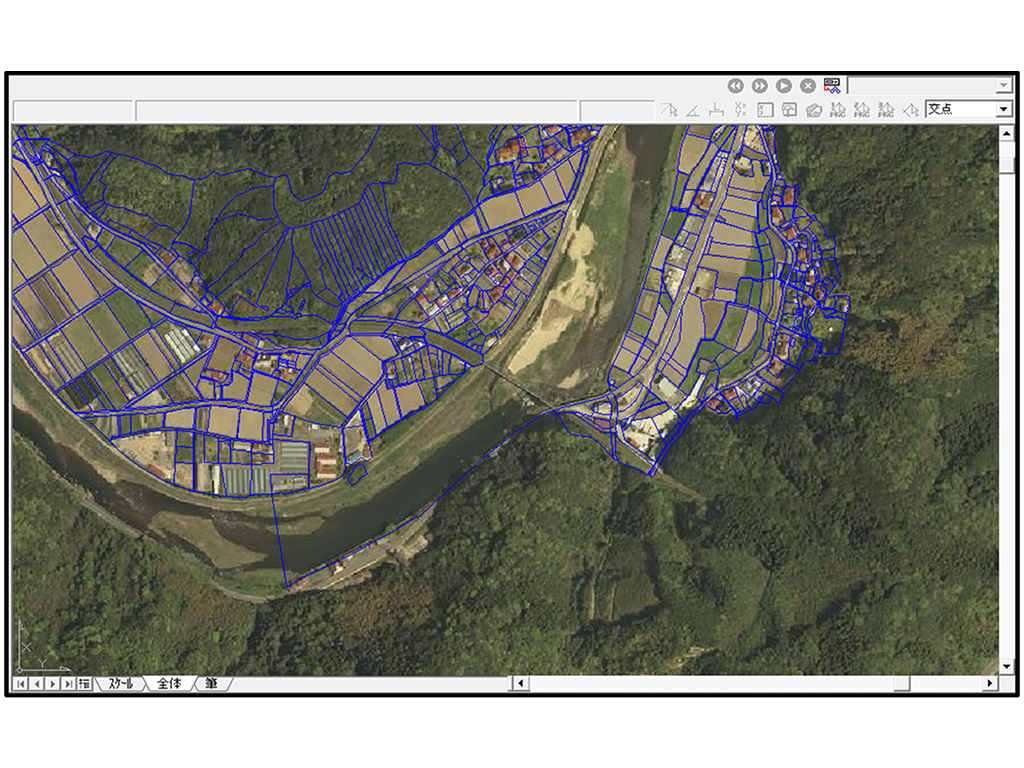
Task: Expand the empty top-right combo box
Action: point(1004,86)
